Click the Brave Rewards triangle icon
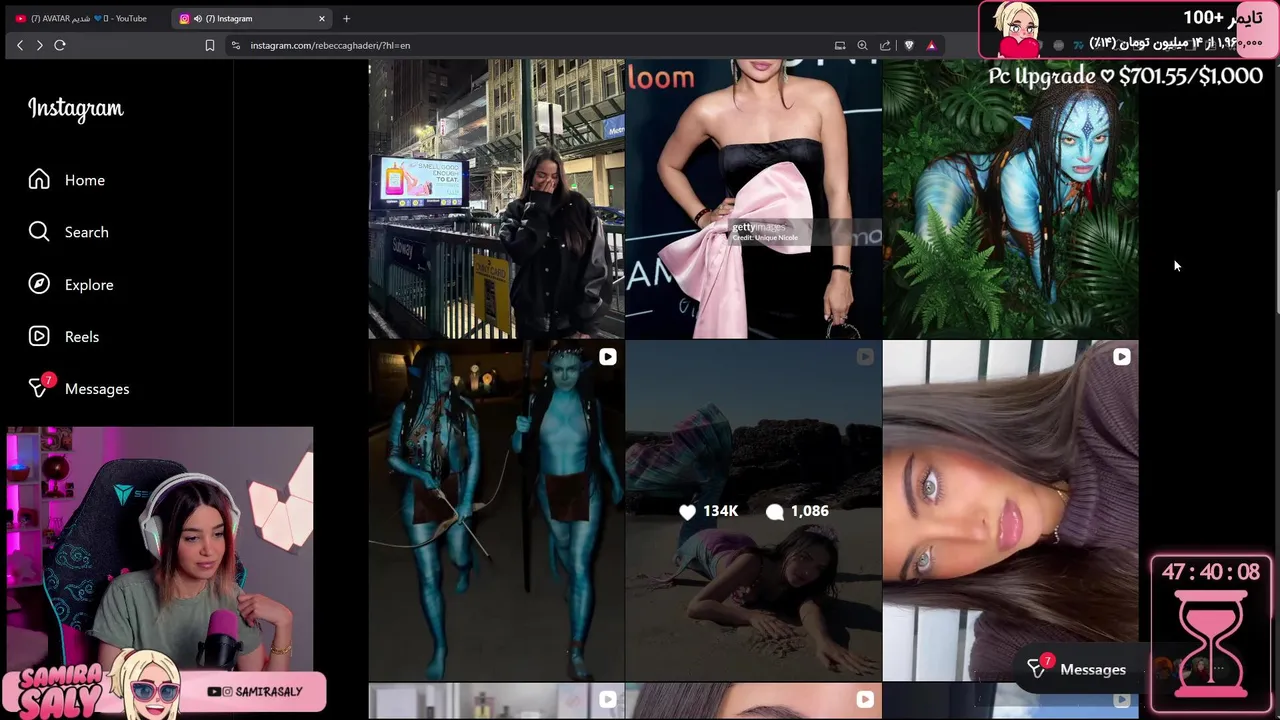Image resolution: width=1280 pixels, height=720 pixels. 931,45
